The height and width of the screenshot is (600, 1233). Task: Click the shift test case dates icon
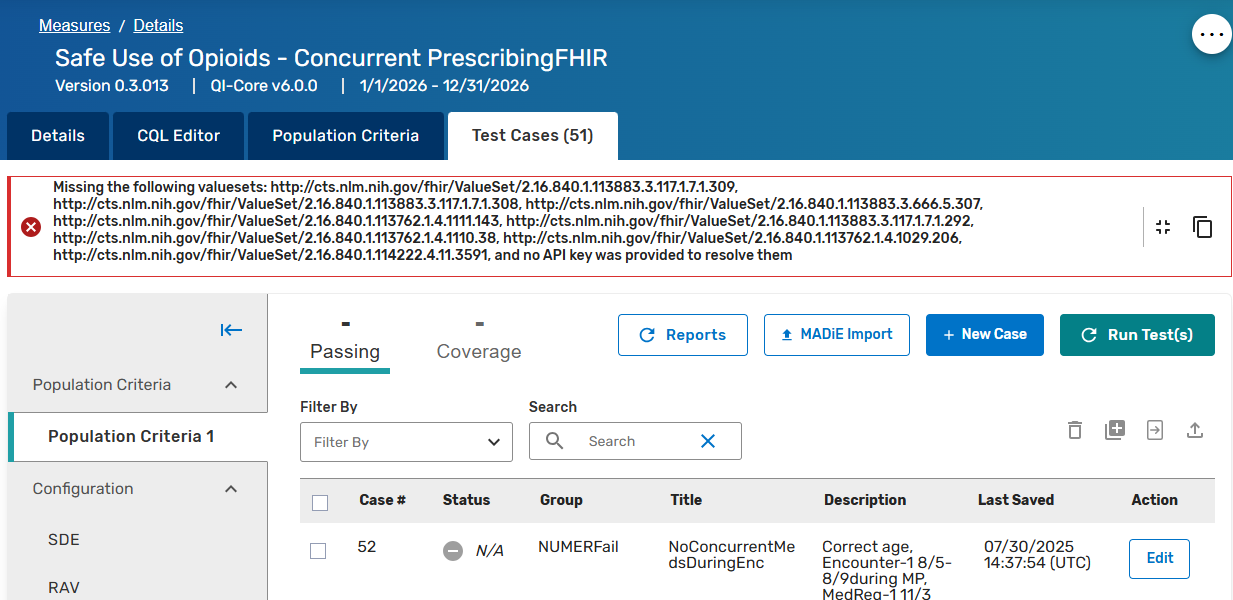1155,430
